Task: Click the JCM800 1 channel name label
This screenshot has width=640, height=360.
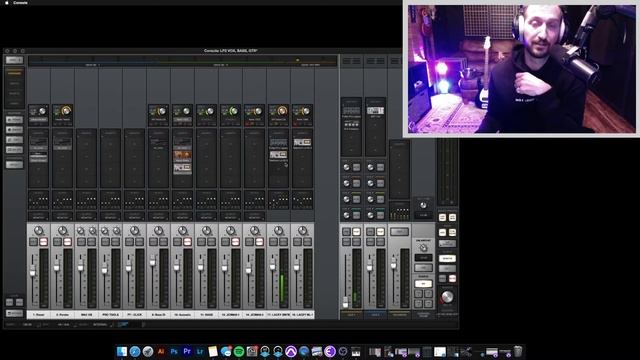Action: pos(231,315)
